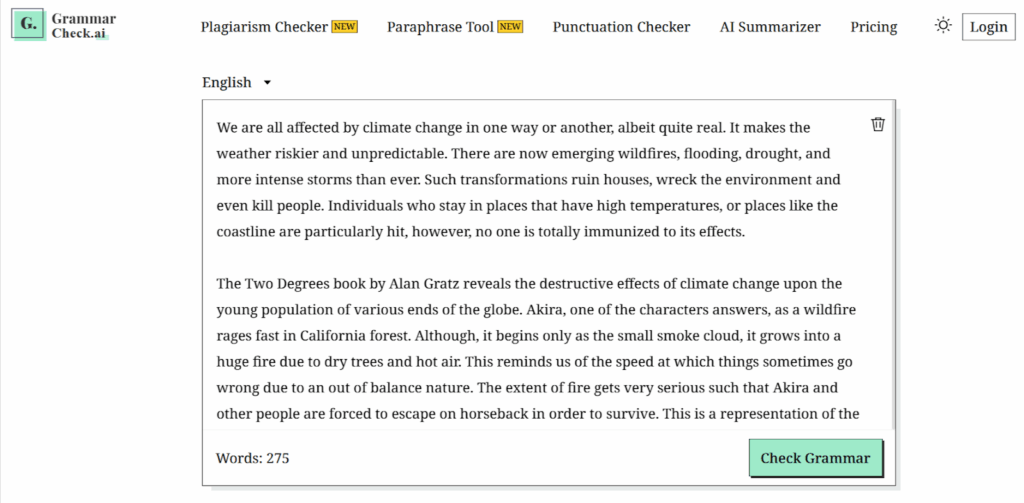Click the Words: 275 counter
The width and height of the screenshot is (1024, 503).
point(253,458)
